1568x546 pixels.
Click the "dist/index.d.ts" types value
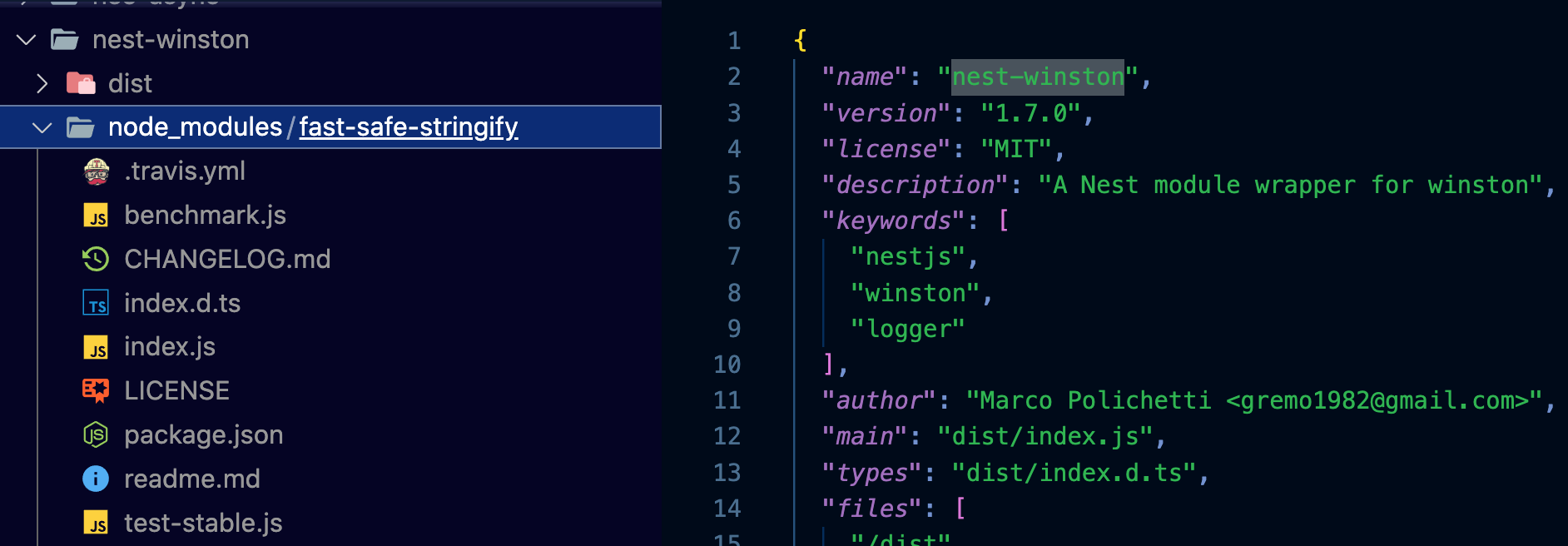point(1074,473)
